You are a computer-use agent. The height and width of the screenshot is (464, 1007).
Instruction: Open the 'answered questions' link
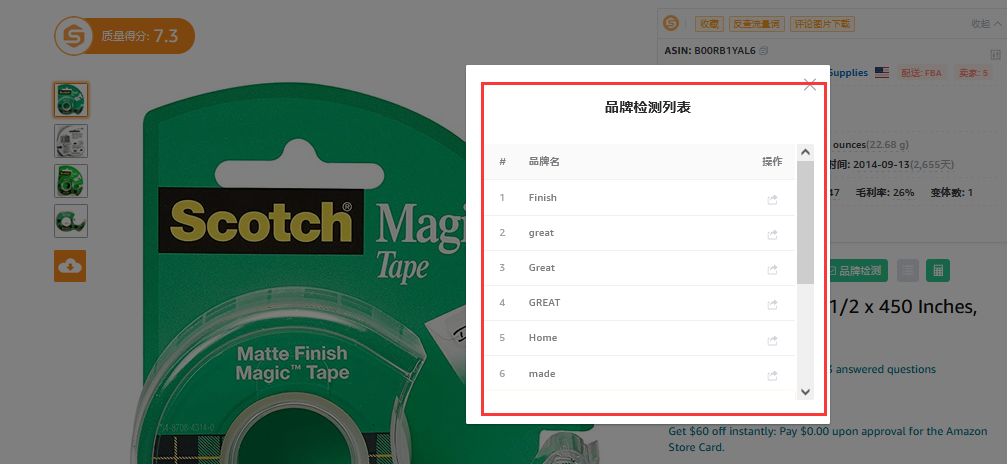pyautogui.click(x=880, y=369)
